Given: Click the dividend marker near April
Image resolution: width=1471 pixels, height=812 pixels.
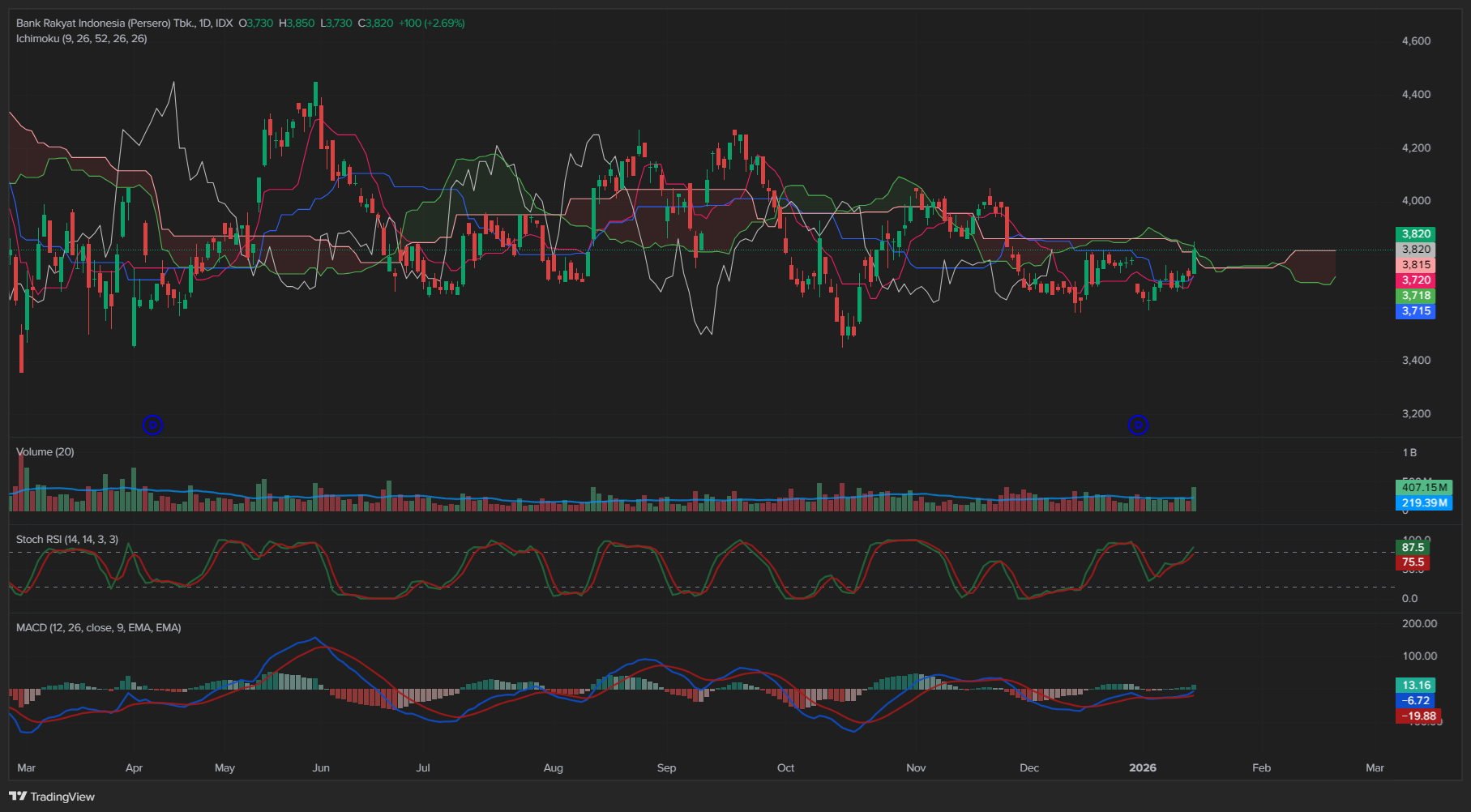Looking at the screenshot, I should click(152, 425).
